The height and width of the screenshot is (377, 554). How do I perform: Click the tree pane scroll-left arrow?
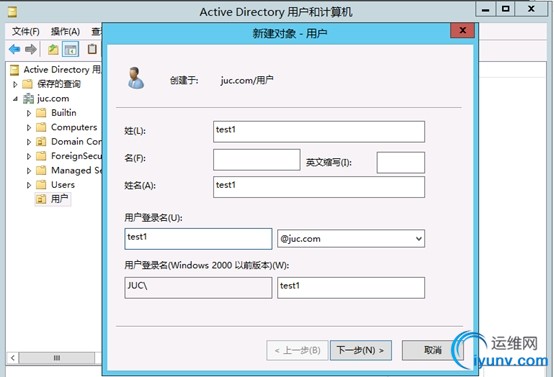click(x=12, y=358)
